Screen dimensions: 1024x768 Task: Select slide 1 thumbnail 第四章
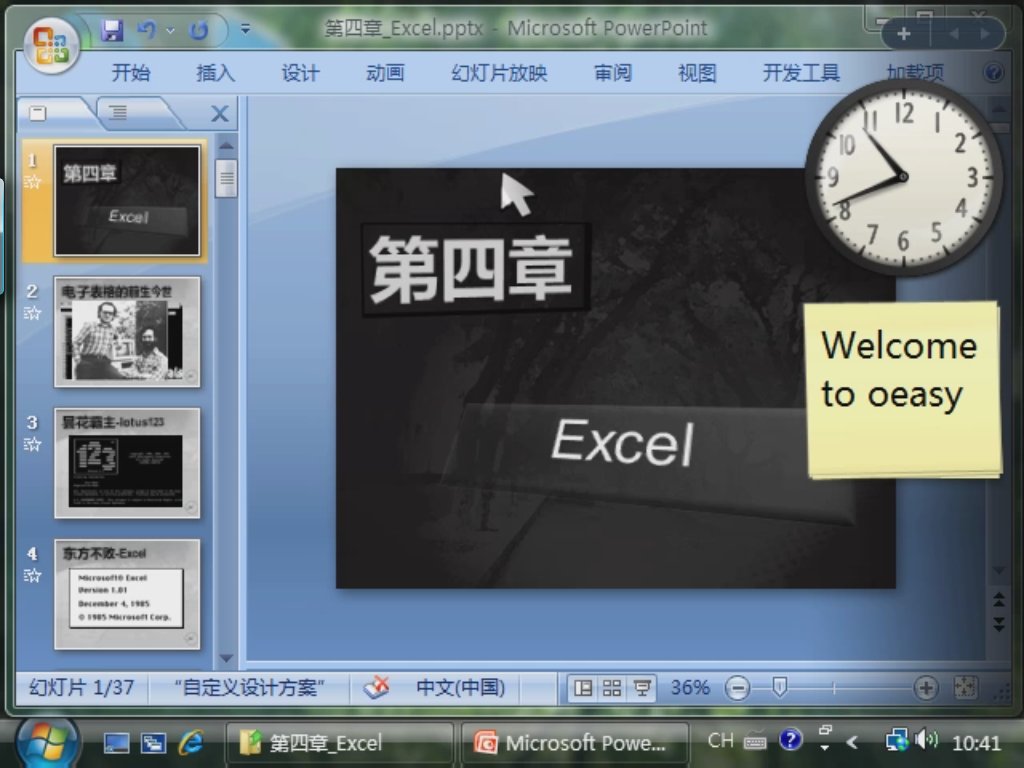(127, 200)
